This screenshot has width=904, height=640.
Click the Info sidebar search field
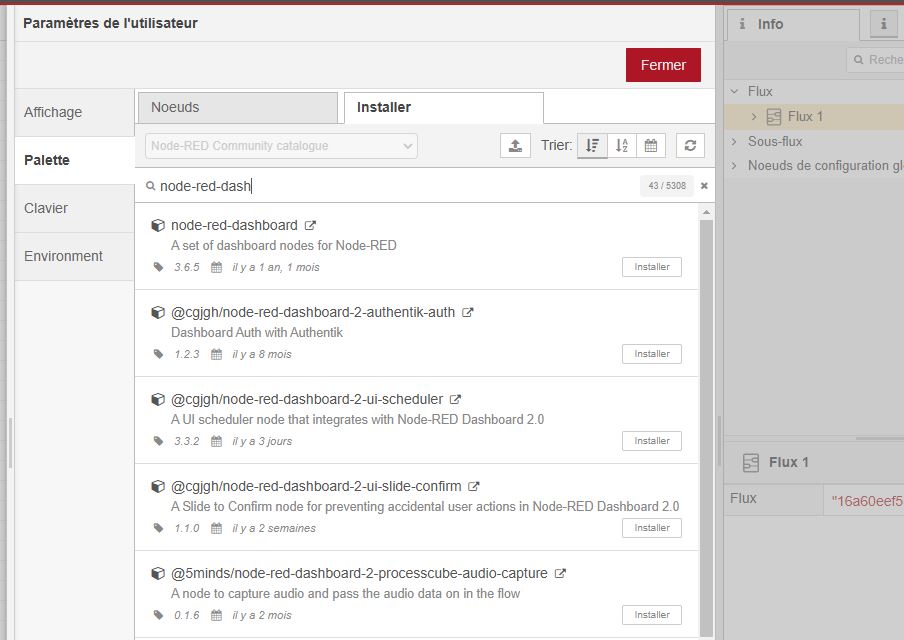tap(875, 59)
